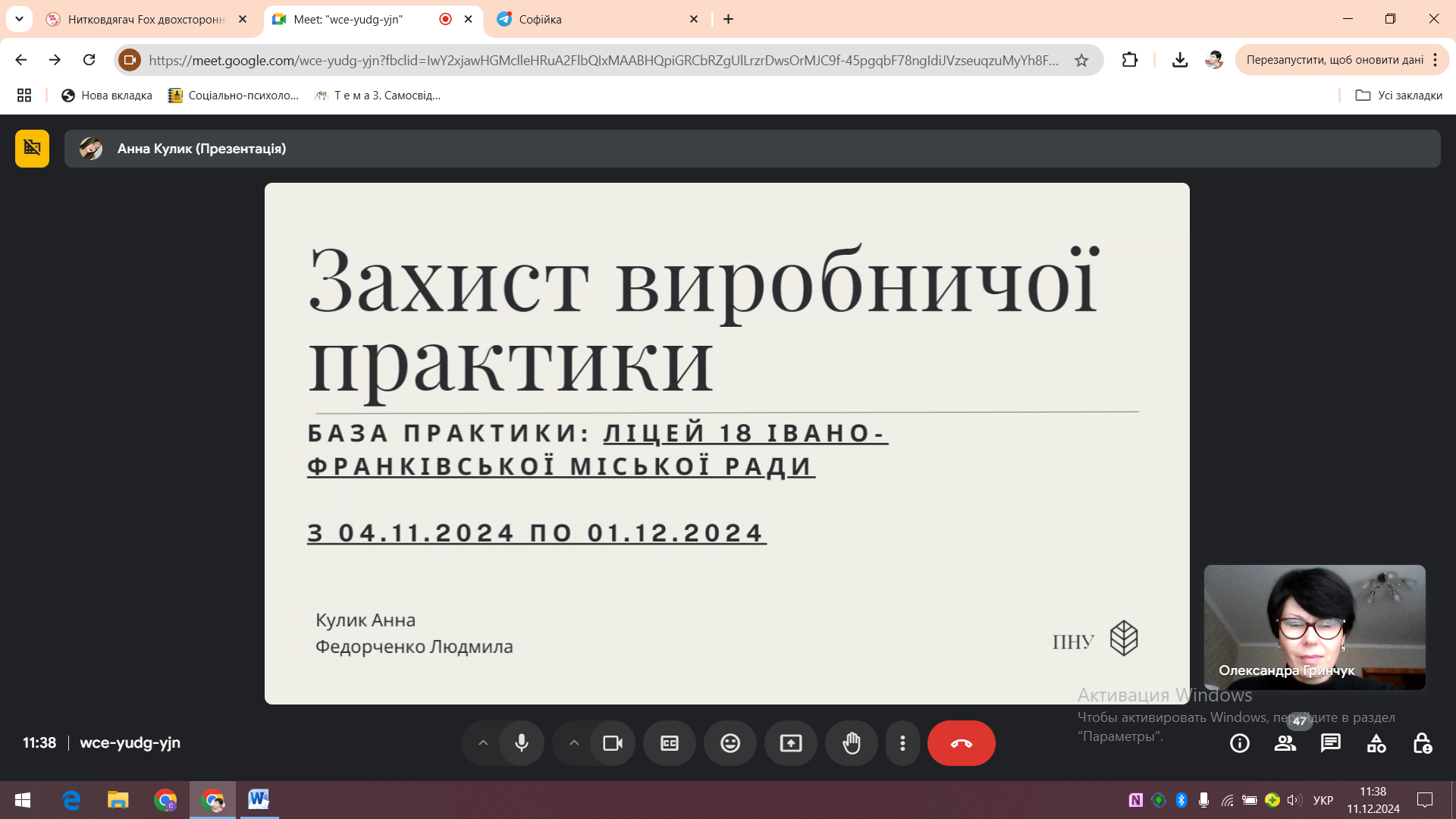1456x819 pixels.
Task: Toggle the microphone in Meet
Action: (522, 743)
